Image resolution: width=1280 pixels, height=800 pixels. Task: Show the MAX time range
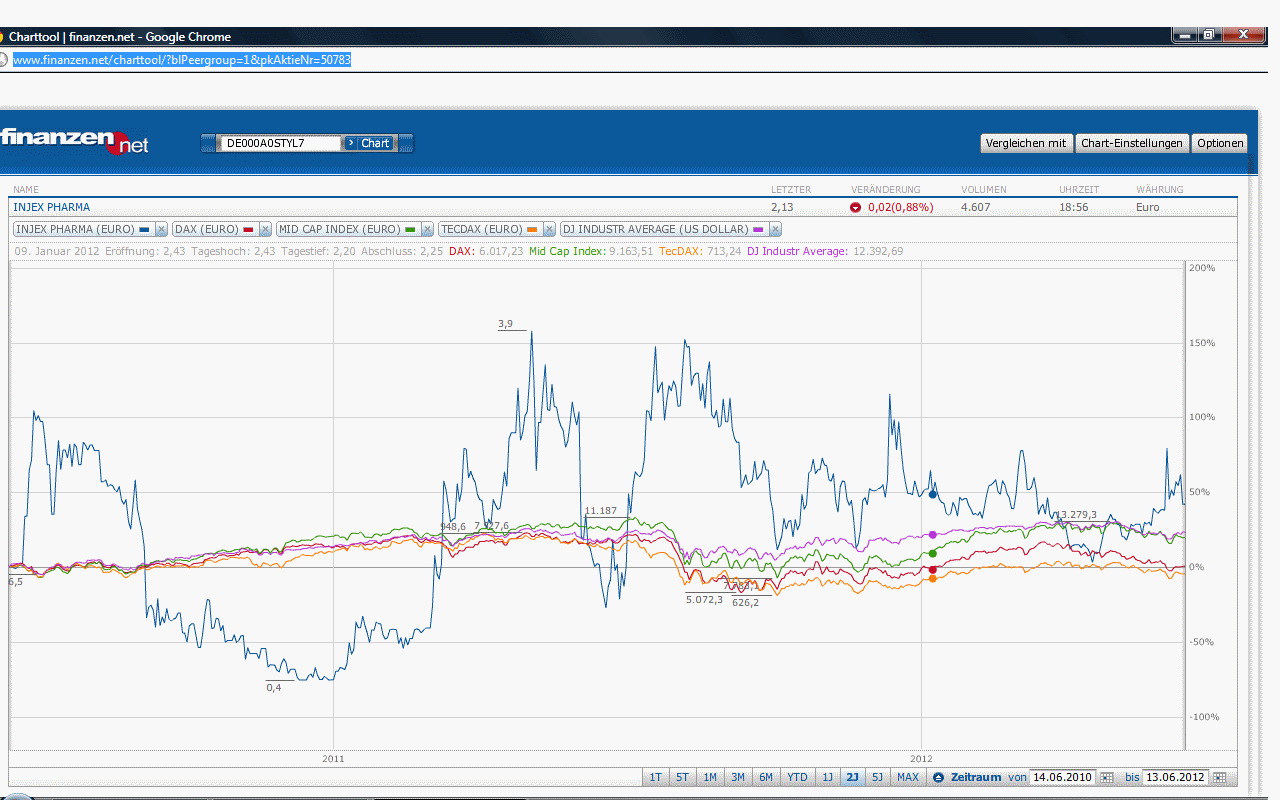(907, 777)
